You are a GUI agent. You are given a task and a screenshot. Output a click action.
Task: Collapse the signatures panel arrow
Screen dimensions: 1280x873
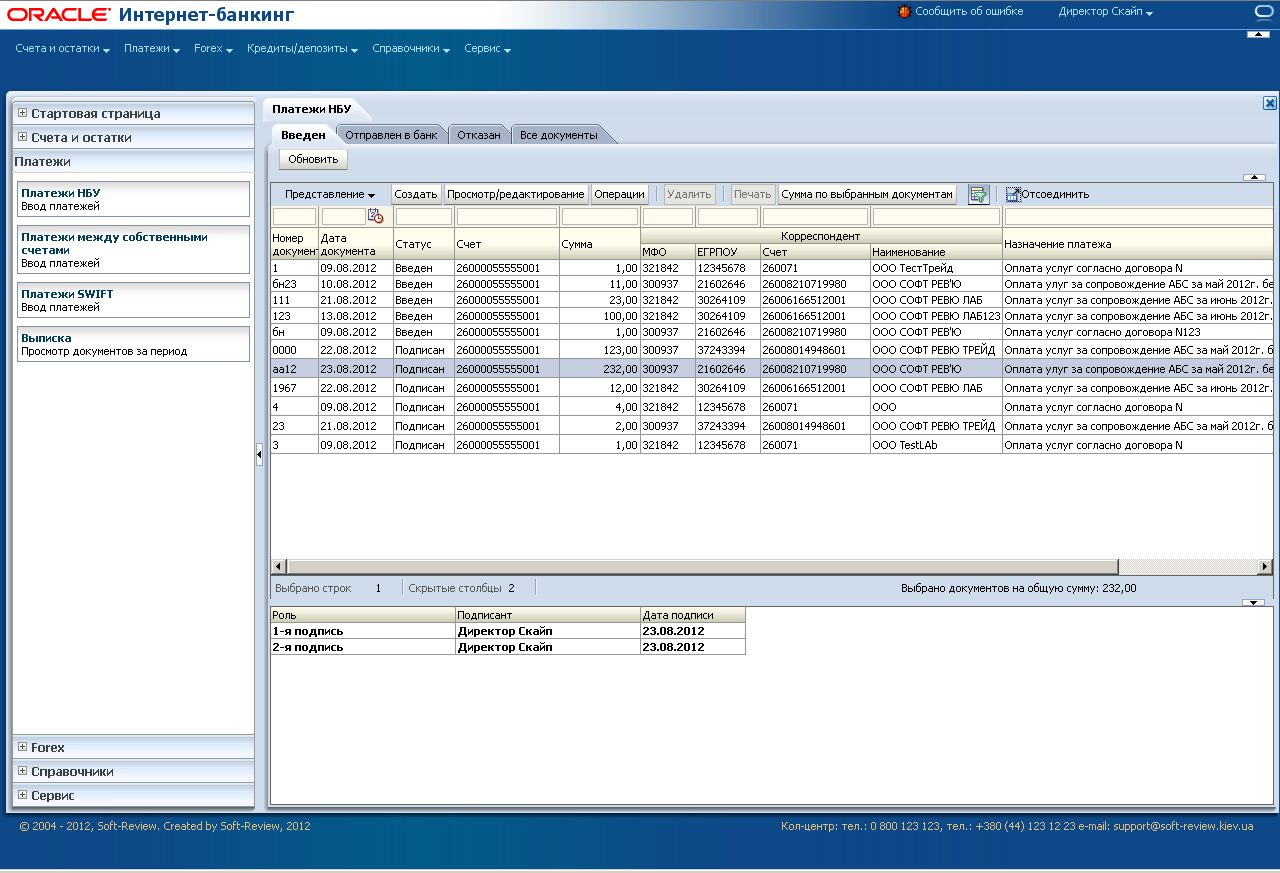pyautogui.click(x=1253, y=602)
